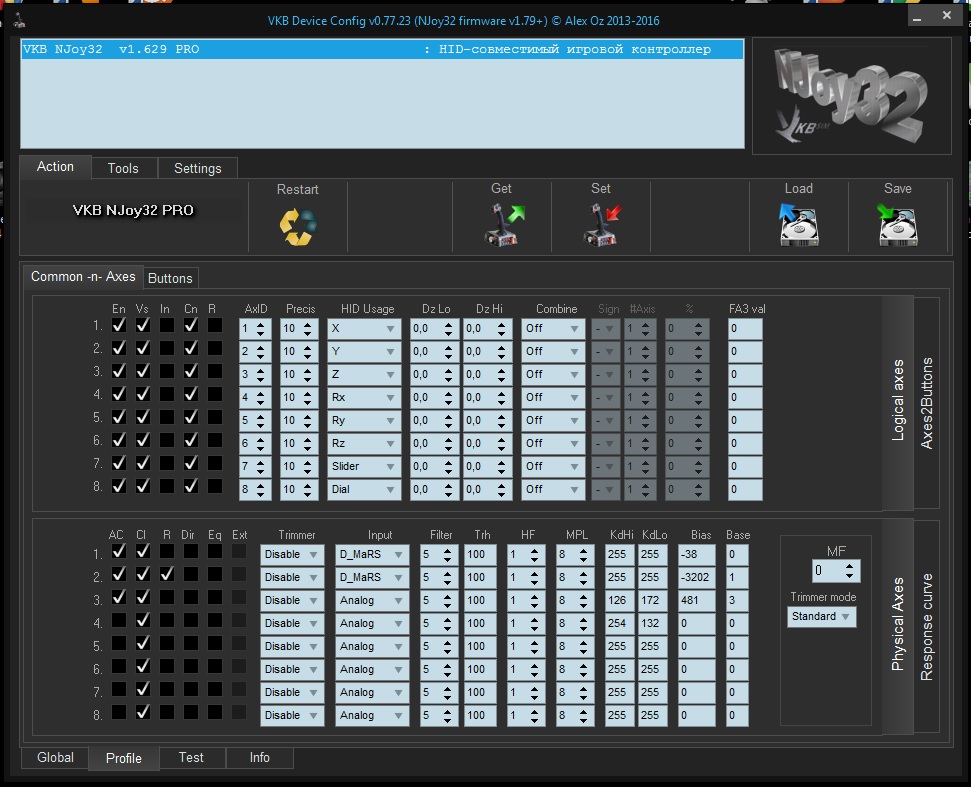Open HID Usage dropdown showing Rz
The width and height of the screenshot is (971, 787).
pos(364,443)
